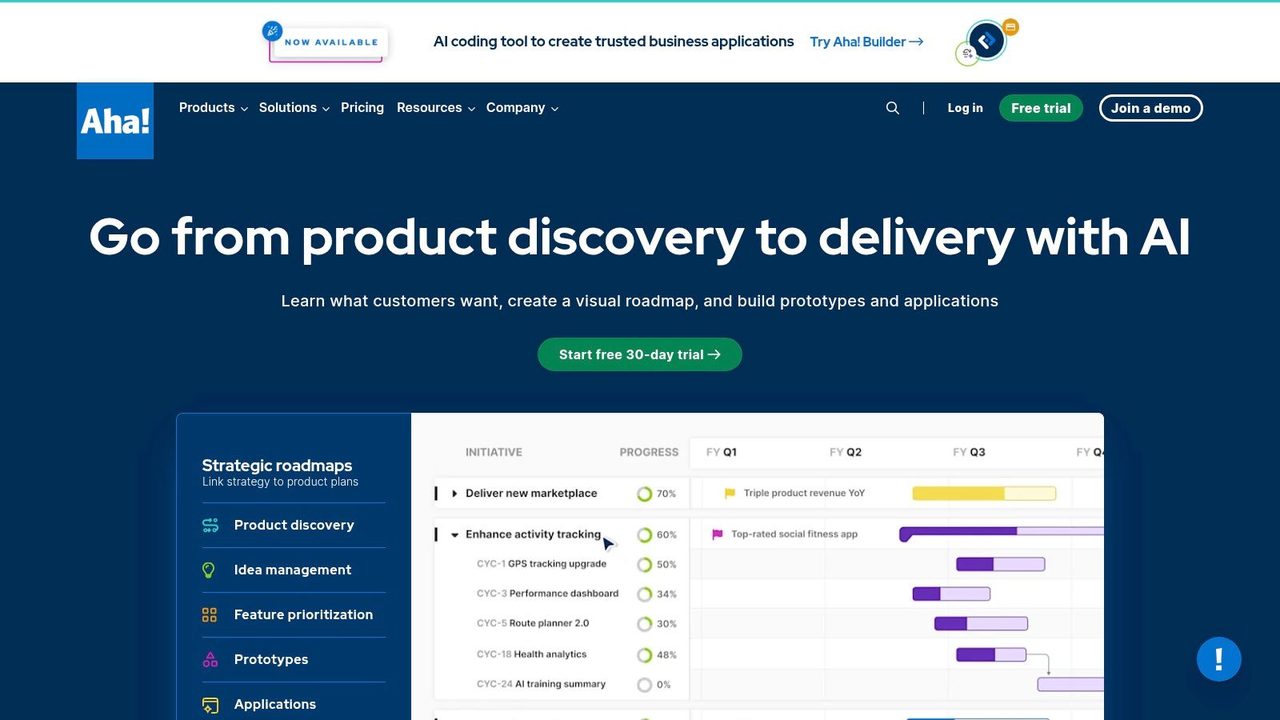Open the Products dropdown menu
1280x720 pixels.
tap(213, 108)
